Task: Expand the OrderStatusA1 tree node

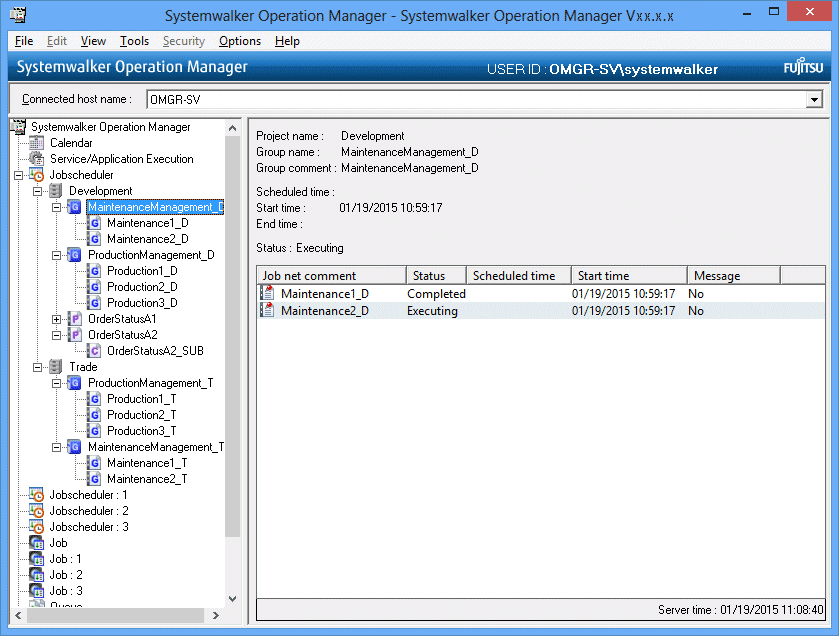Action: point(57,319)
